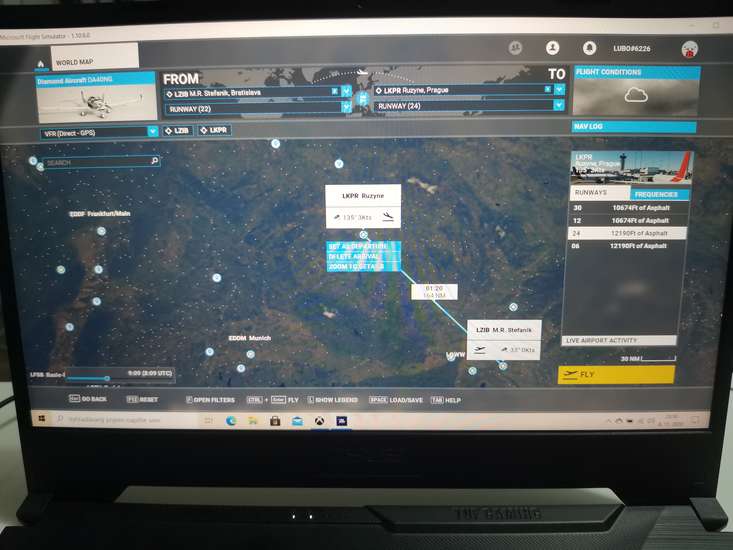The image size is (733, 550).
Task: Click the yellow FLY button
Action: click(x=616, y=374)
